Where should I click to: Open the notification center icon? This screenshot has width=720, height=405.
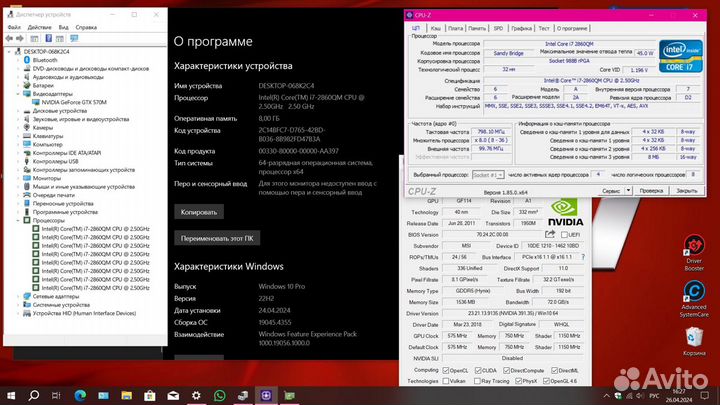pyautogui.click(x=705, y=395)
